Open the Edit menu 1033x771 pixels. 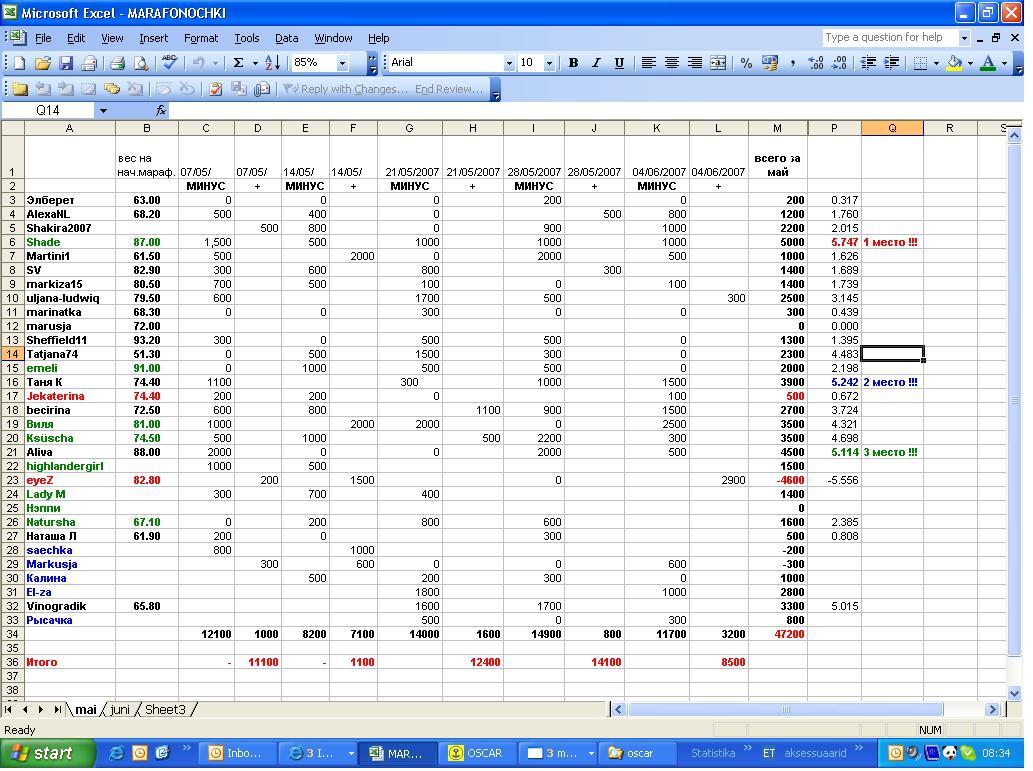coord(76,38)
